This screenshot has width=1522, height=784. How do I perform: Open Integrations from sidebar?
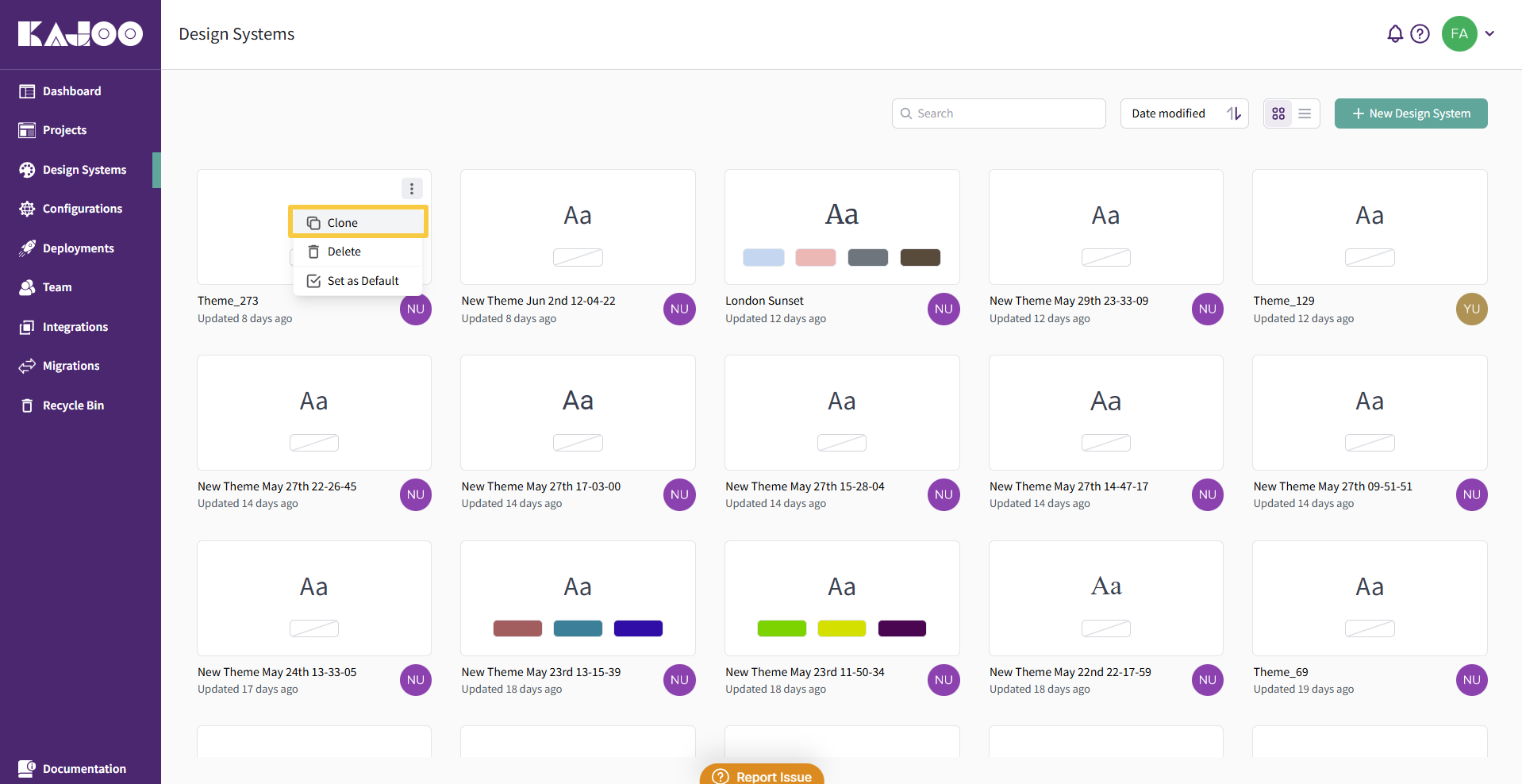[x=76, y=327]
